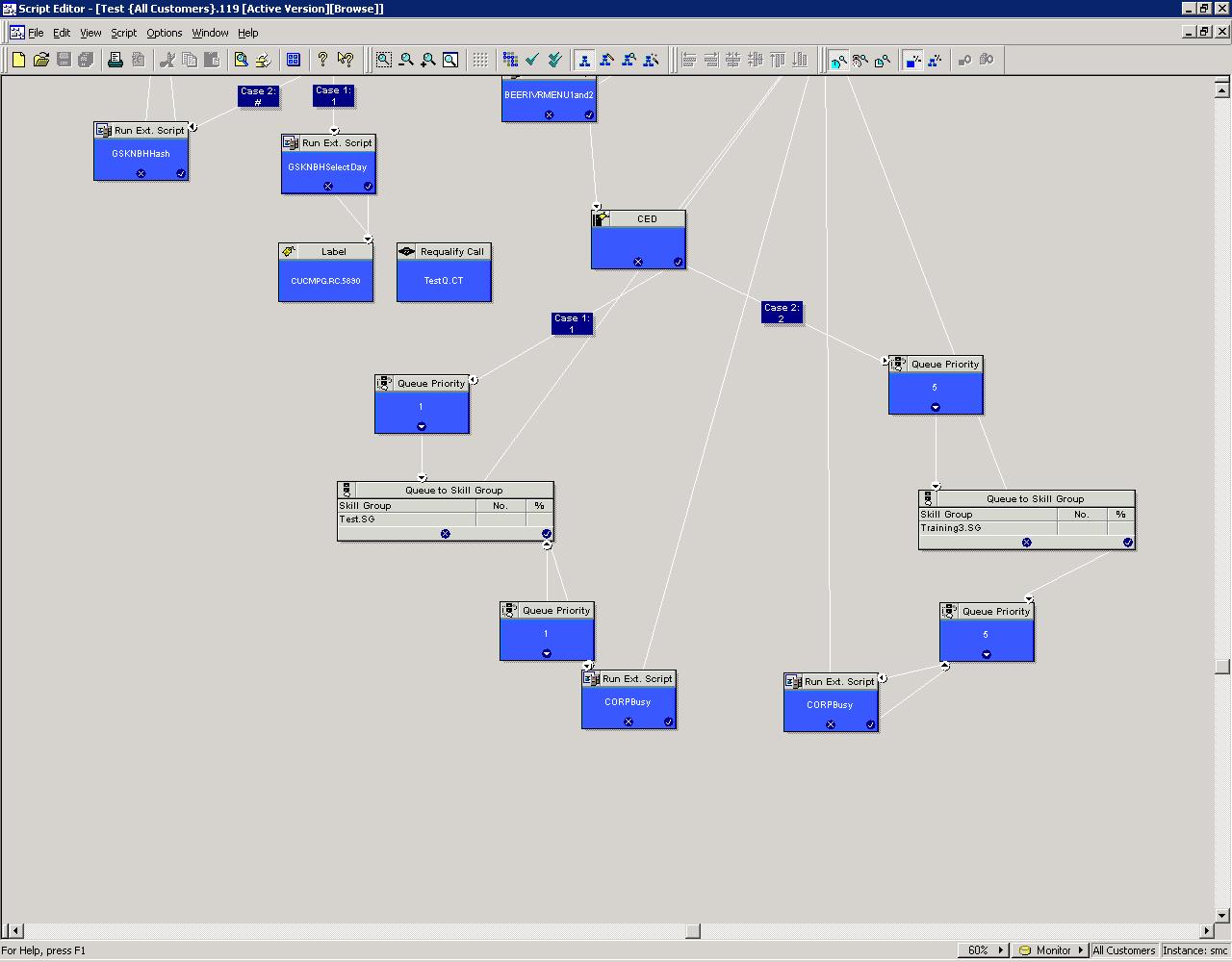Click the zoom-to-fit window magnifier icon

tap(450, 60)
